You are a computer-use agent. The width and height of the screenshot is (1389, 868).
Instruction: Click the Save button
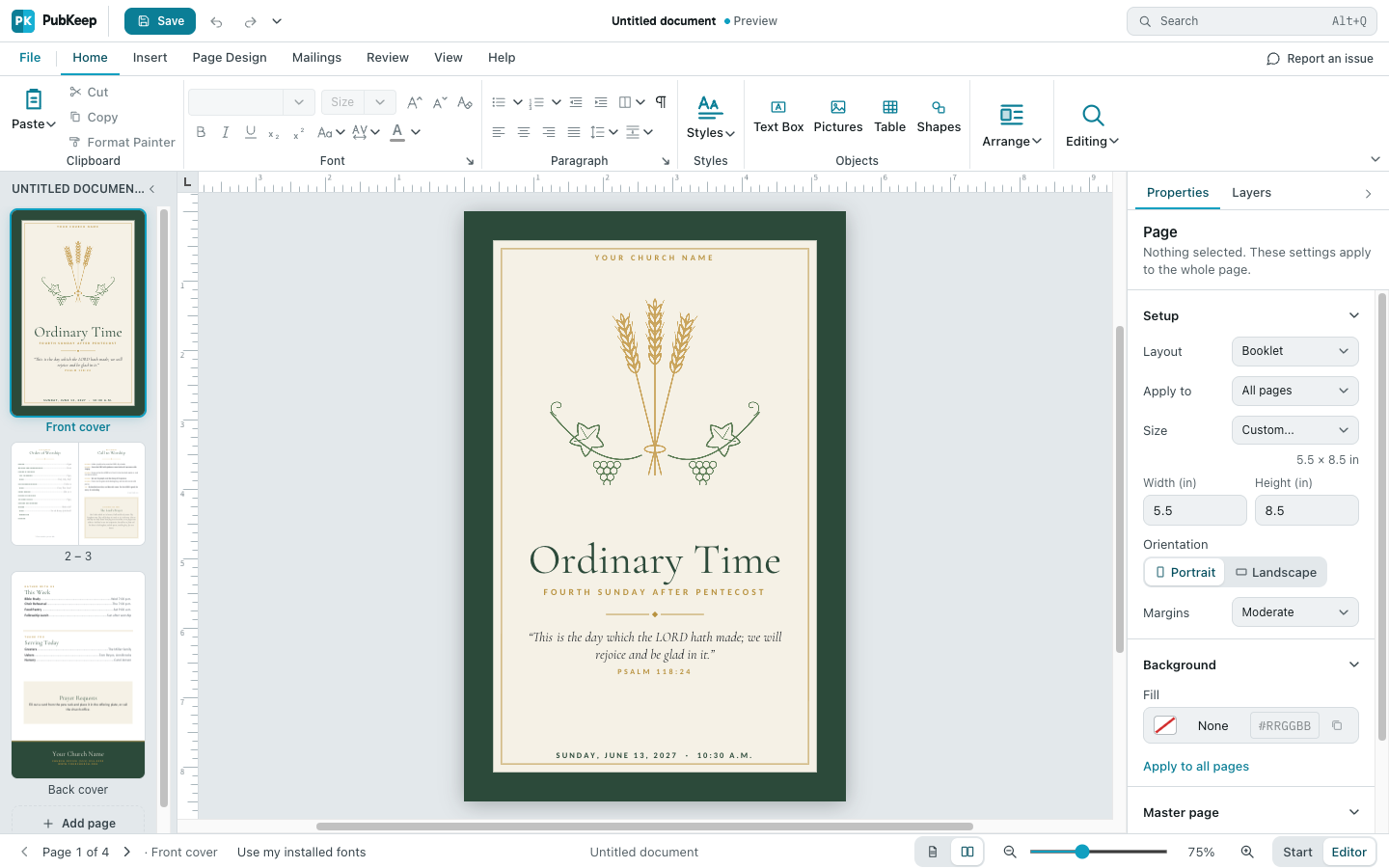160,21
